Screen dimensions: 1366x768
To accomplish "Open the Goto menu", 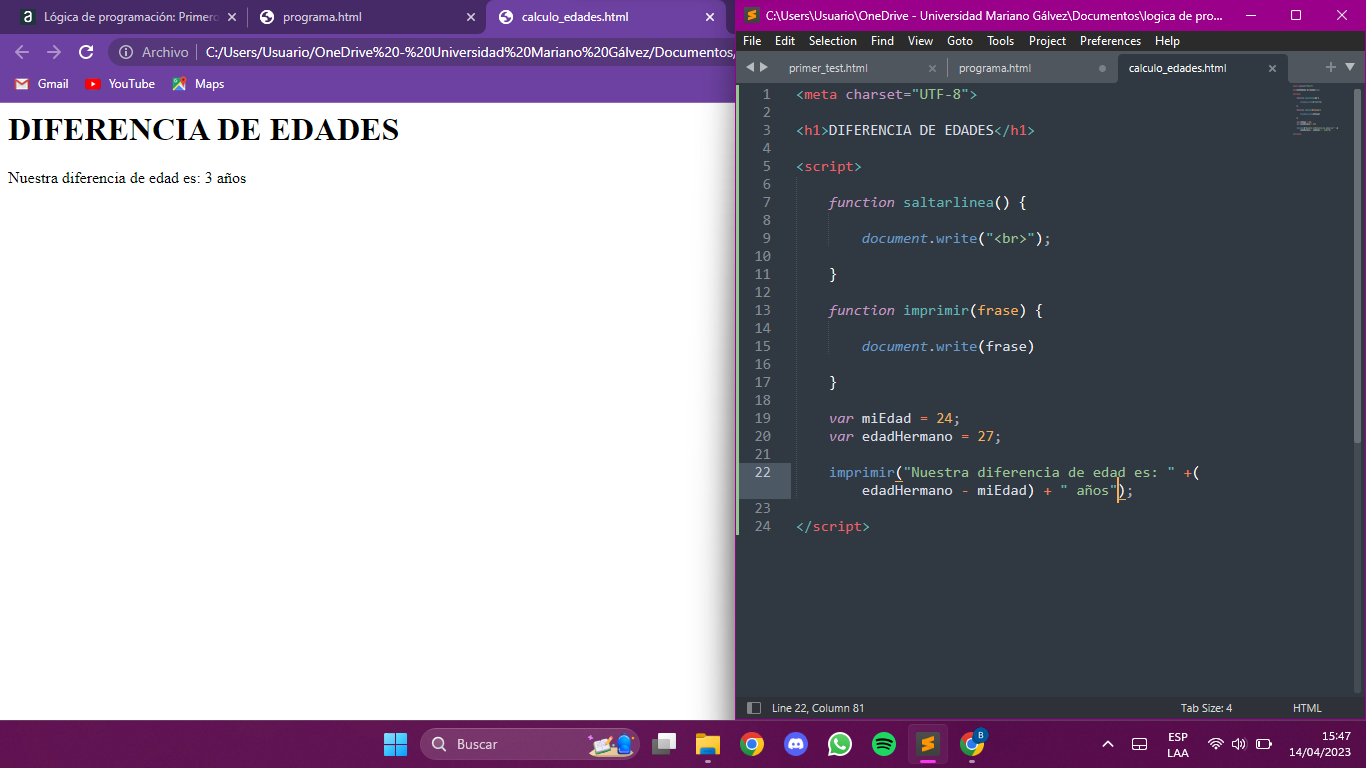I will (x=960, y=41).
